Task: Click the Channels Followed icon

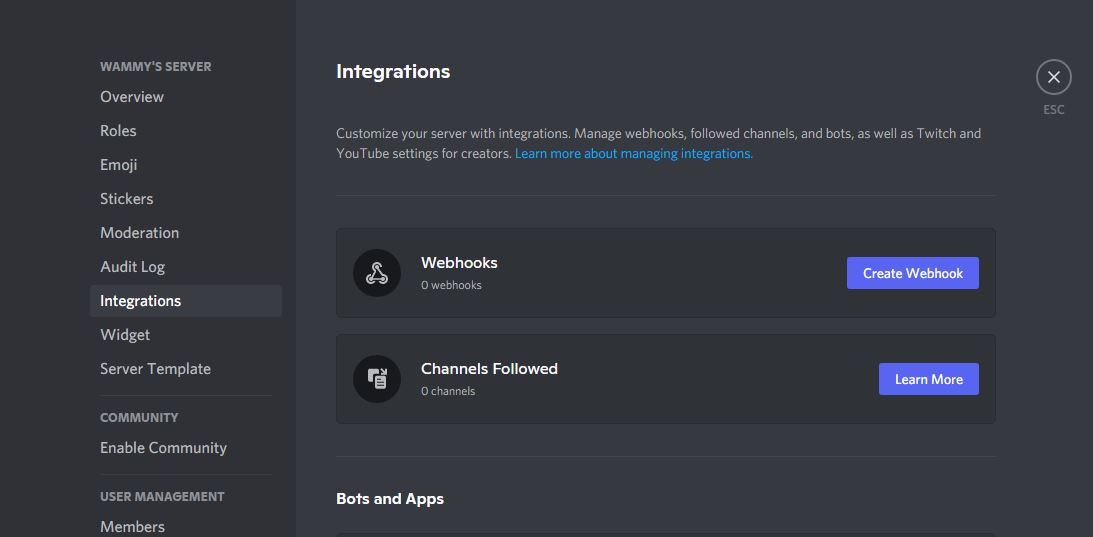Action: (376, 379)
